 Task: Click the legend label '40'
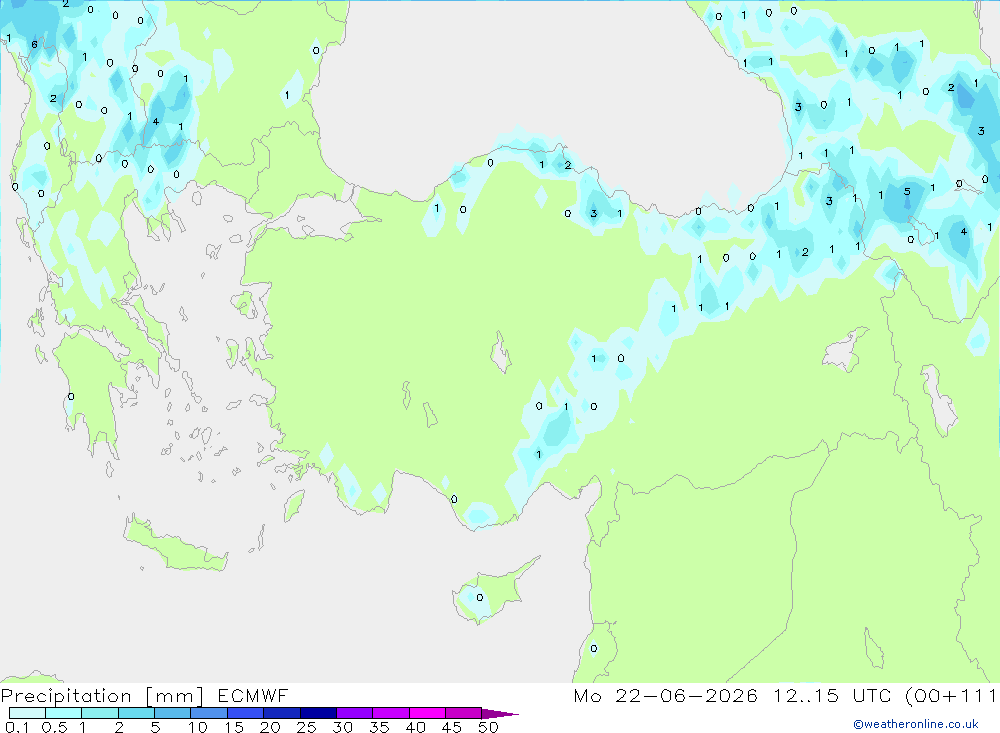415,727
